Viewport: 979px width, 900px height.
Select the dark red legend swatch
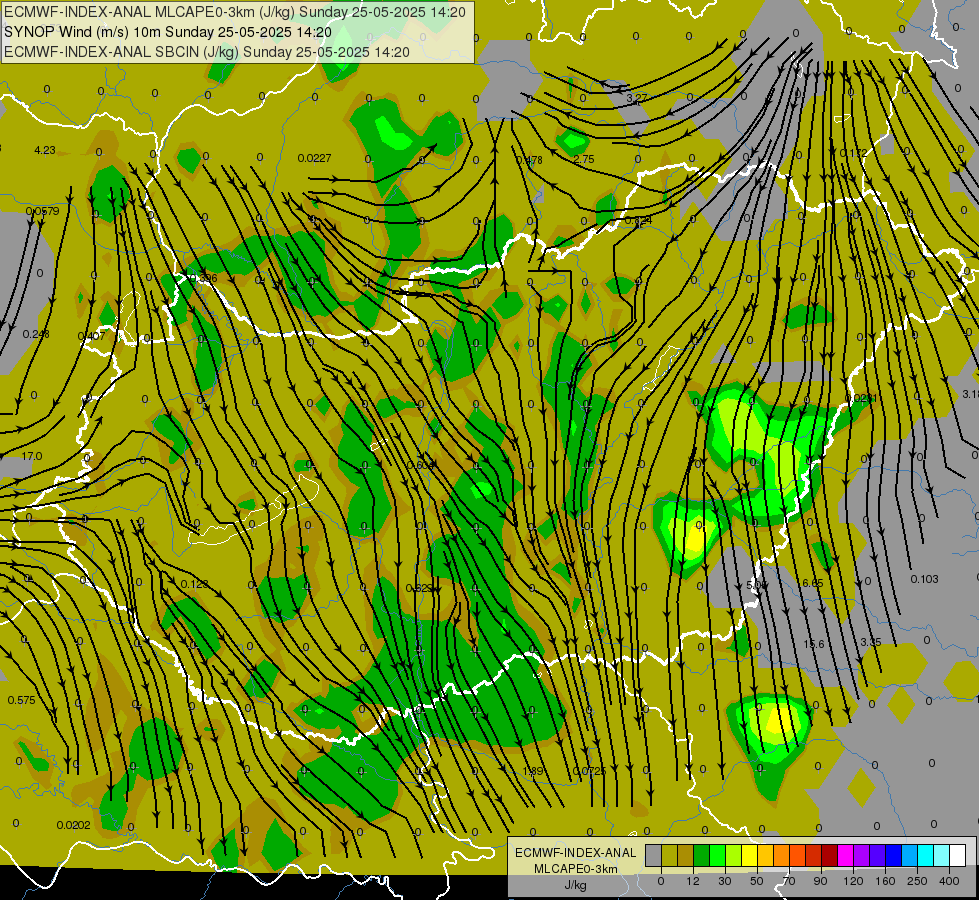coord(830,856)
